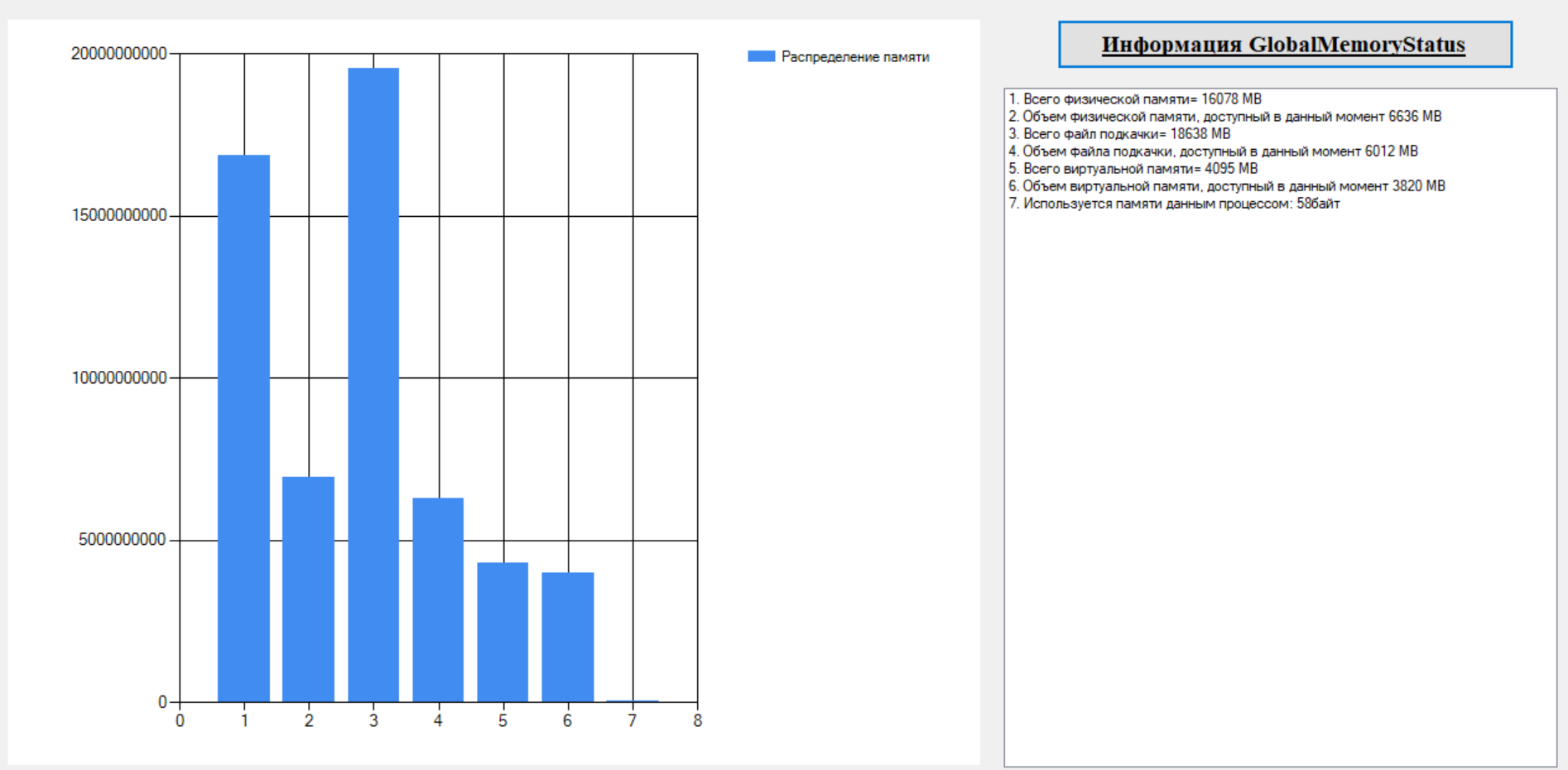Click the Y-axis label 15000000000
Image resolution: width=1568 pixels, height=770 pixels.
(x=119, y=216)
